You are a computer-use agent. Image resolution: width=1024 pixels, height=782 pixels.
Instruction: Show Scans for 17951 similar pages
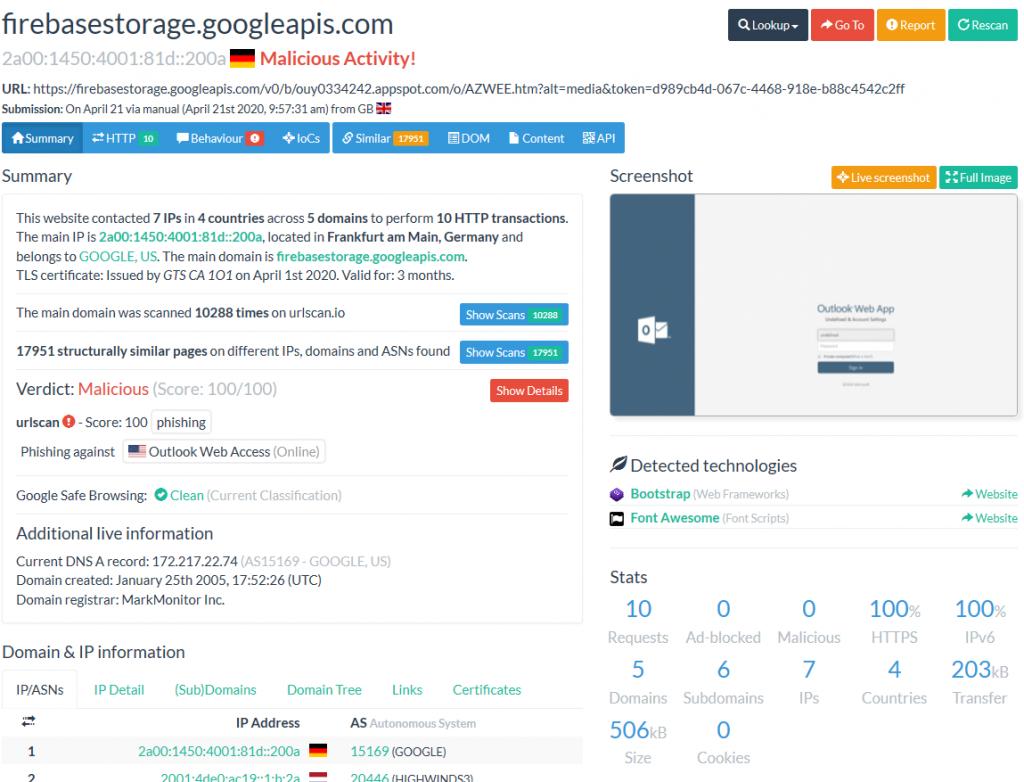click(513, 352)
